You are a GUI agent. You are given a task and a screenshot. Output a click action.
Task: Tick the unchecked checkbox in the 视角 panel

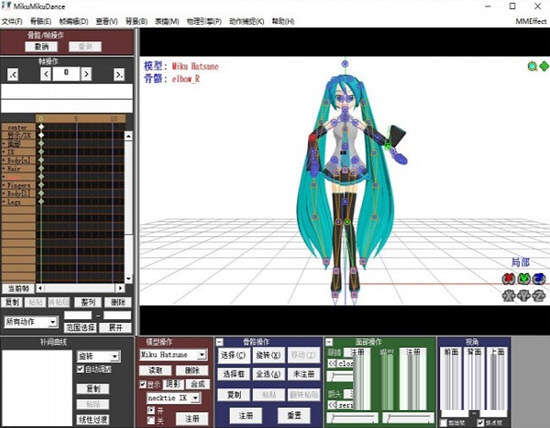[x=444, y=422]
